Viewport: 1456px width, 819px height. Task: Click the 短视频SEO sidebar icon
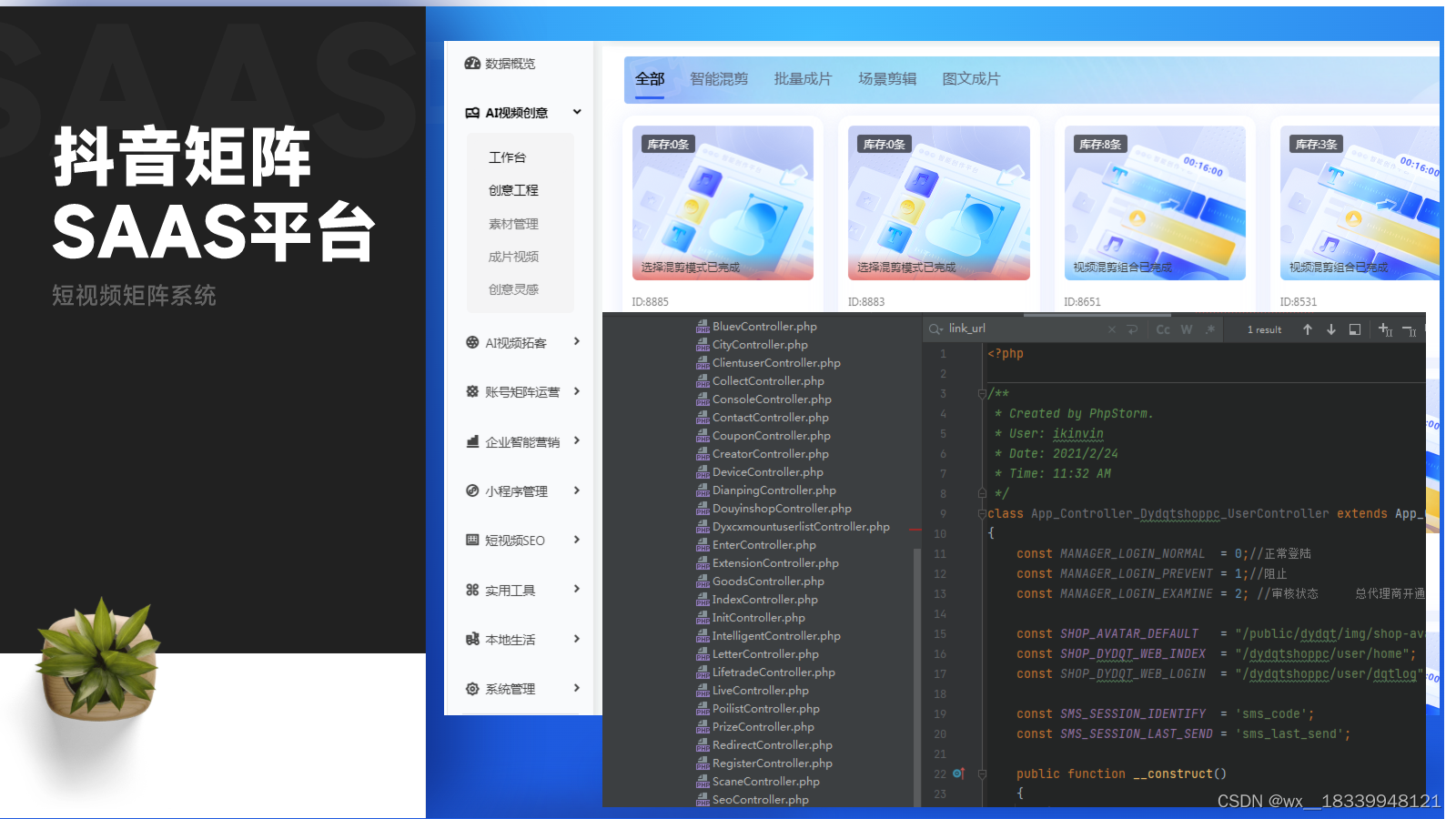pyautogui.click(x=472, y=540)
